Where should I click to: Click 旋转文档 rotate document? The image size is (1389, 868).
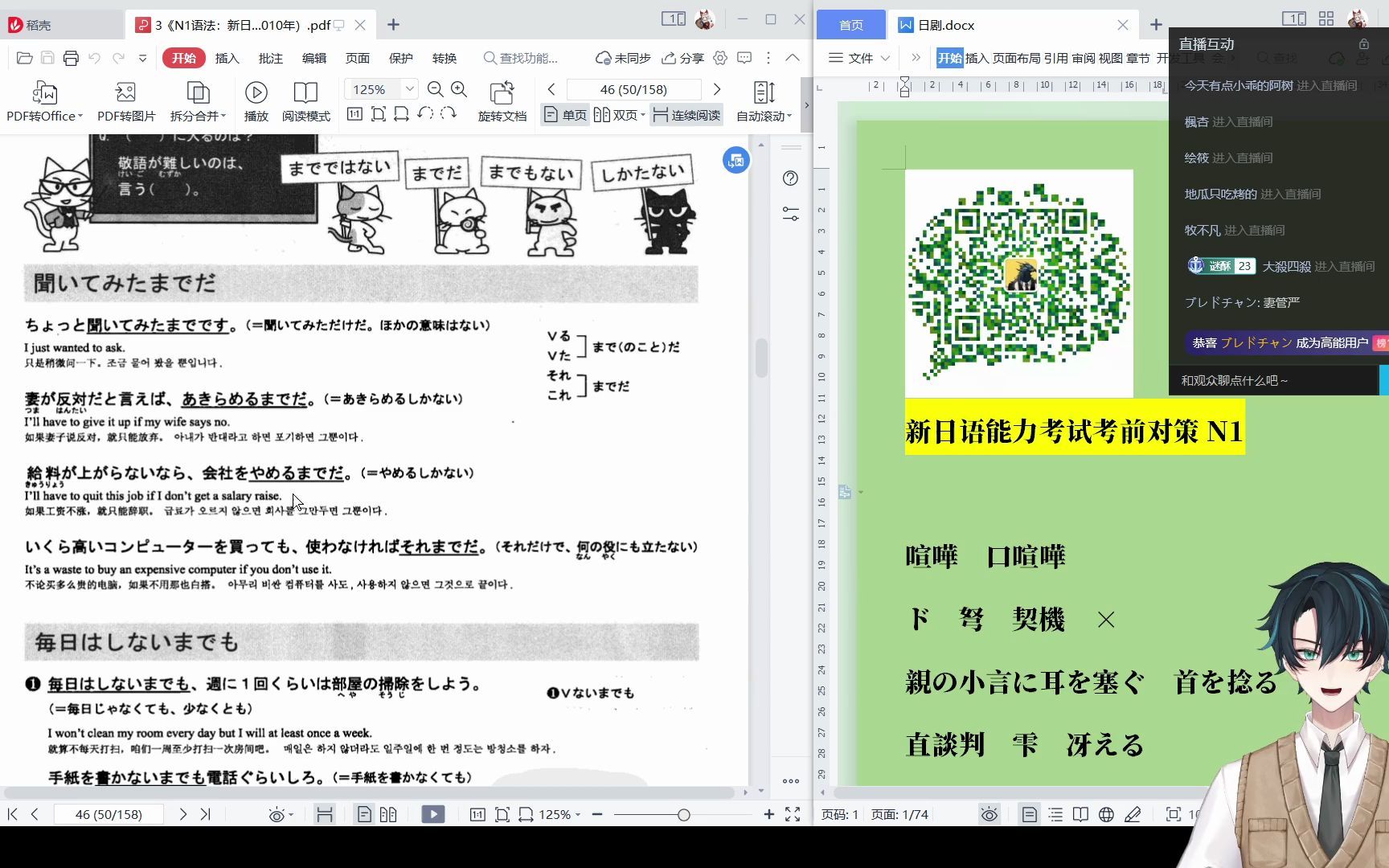point(502,102)
